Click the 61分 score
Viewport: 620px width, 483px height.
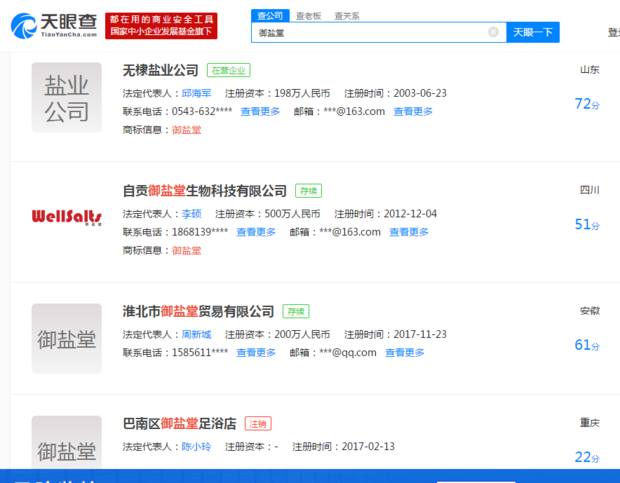pos(587,345)
